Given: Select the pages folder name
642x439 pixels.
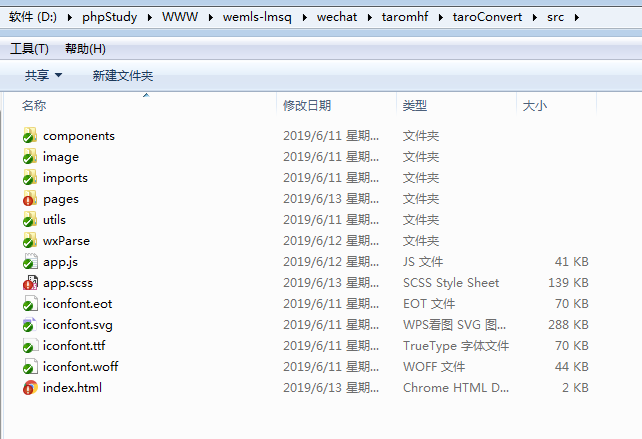Looking at the screenshot, I should click(x=61, y=199).
